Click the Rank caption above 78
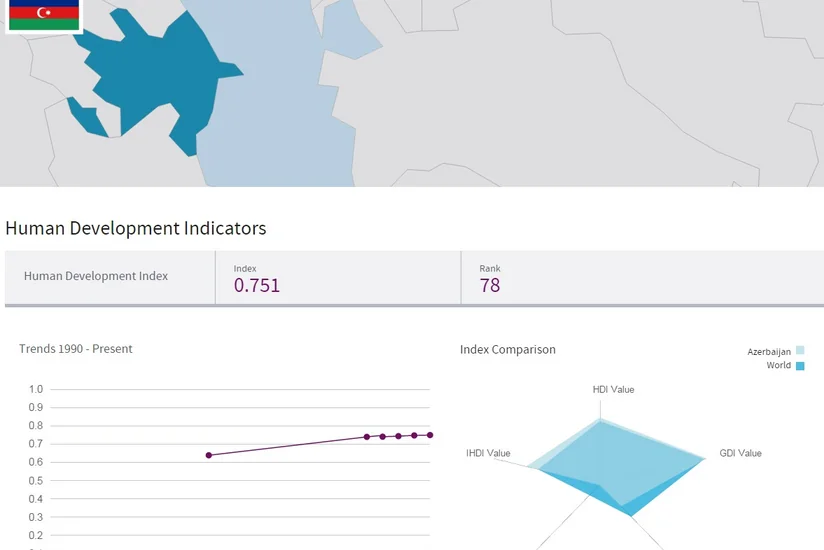Viewport: 824px width, 550px height. pyautogui.click(x=490, y=268)
